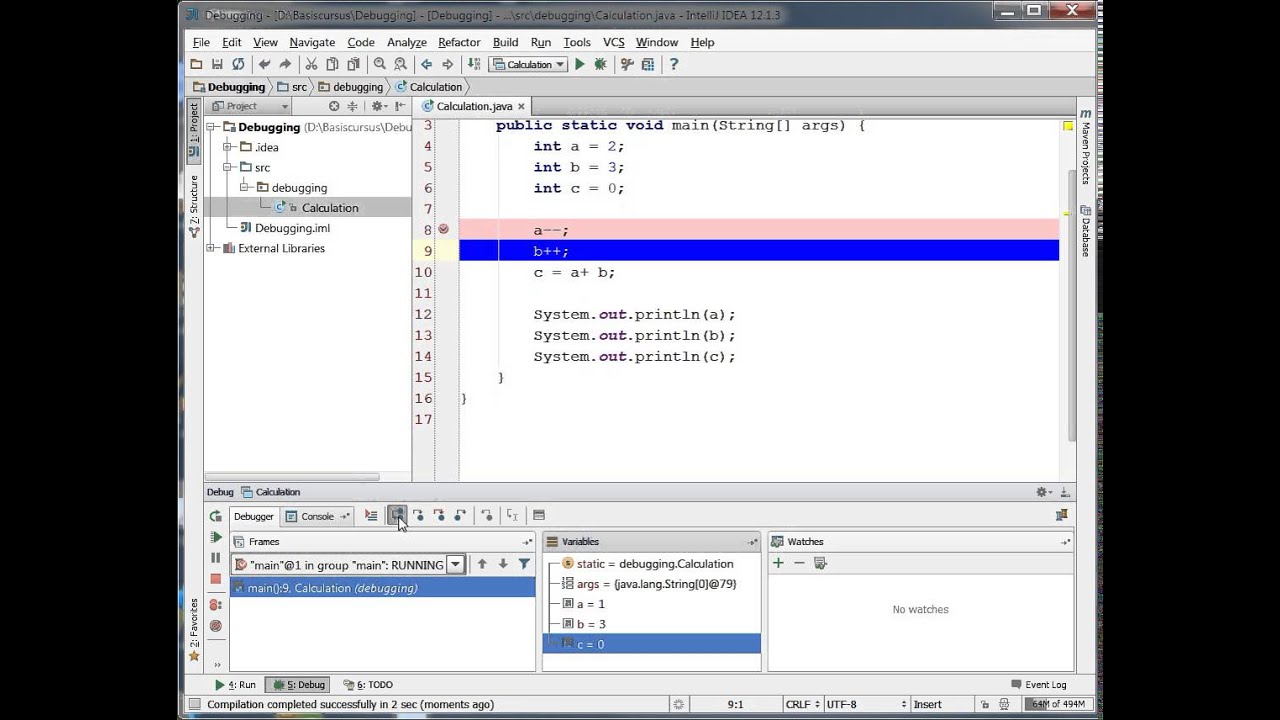This screenshot has width=1280, height=720.
Task: Collapse the Debugging project root node
Action: 212,127
